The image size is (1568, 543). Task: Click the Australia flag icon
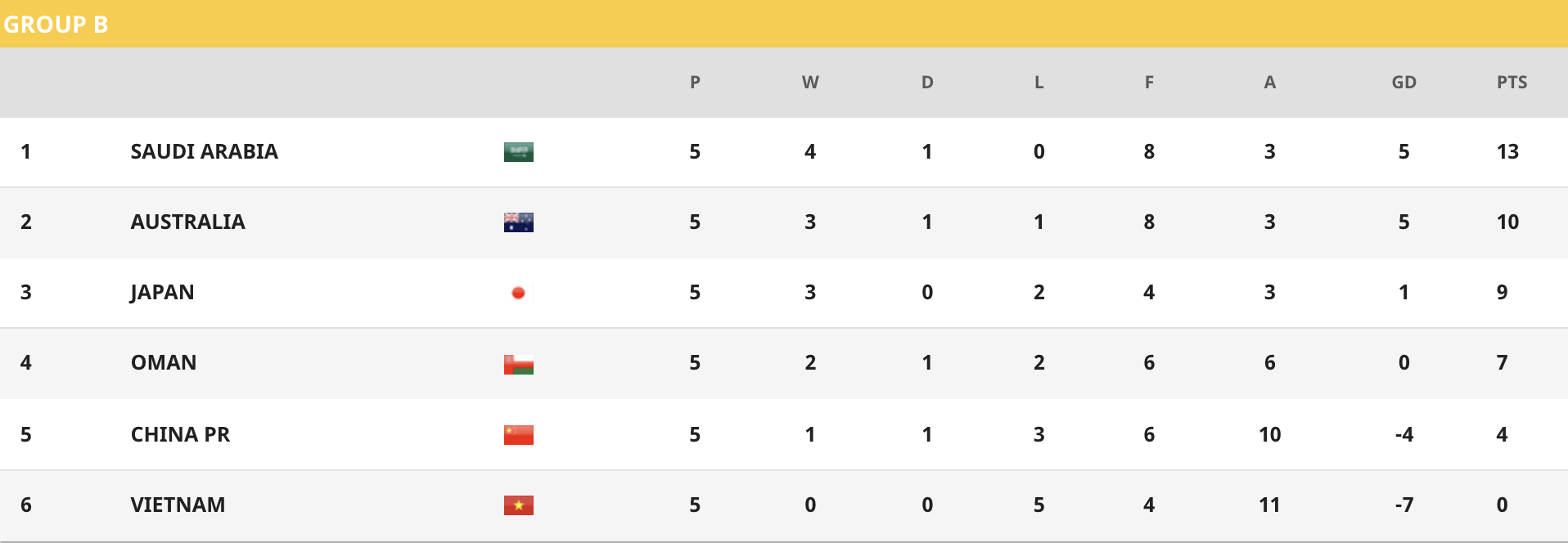518,222
